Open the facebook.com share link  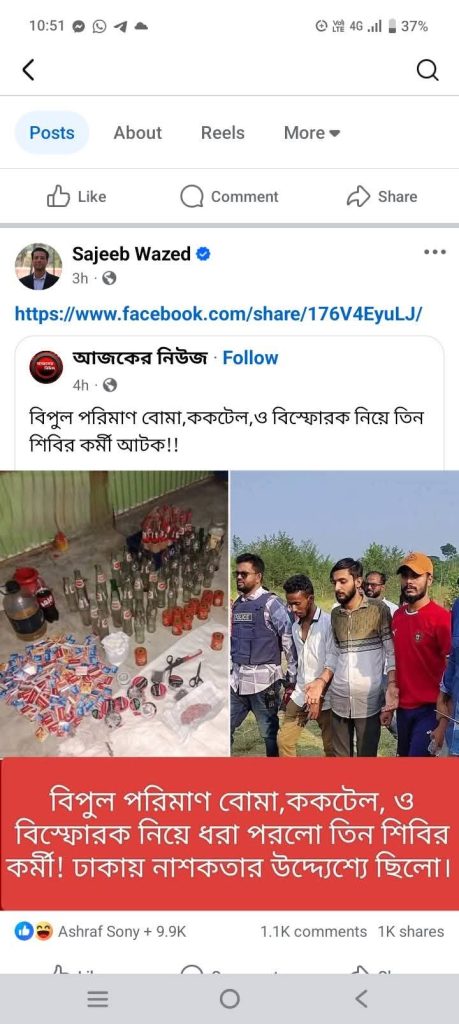tap(219, 314)
